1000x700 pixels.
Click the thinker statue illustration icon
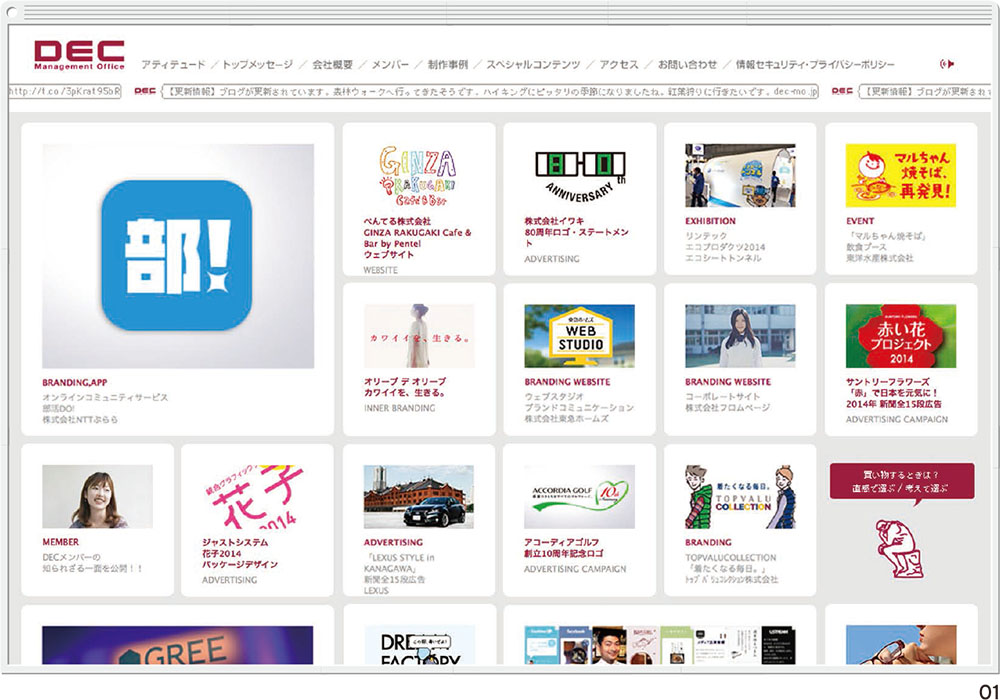pyautogui.click(x=899, y=549)
